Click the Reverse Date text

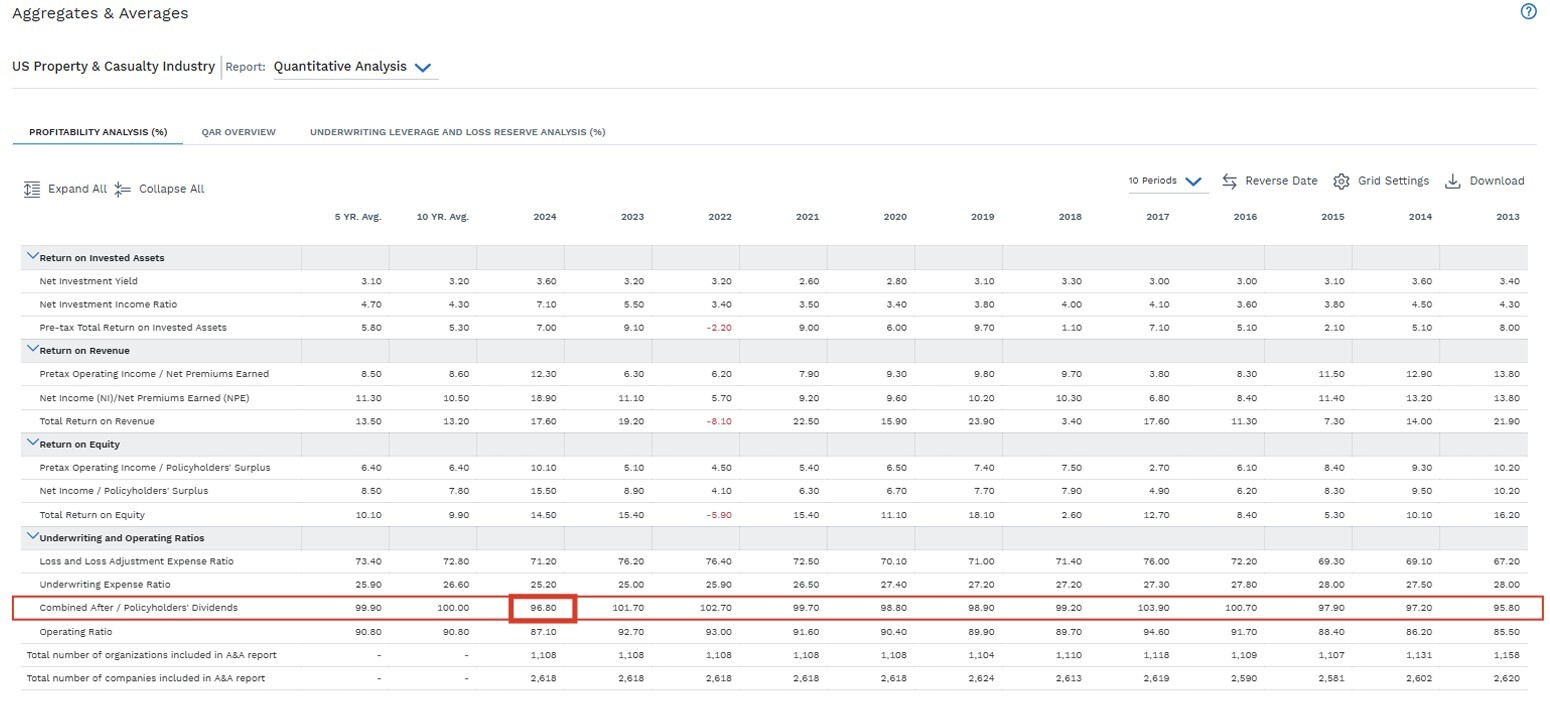coord(1281,181)
